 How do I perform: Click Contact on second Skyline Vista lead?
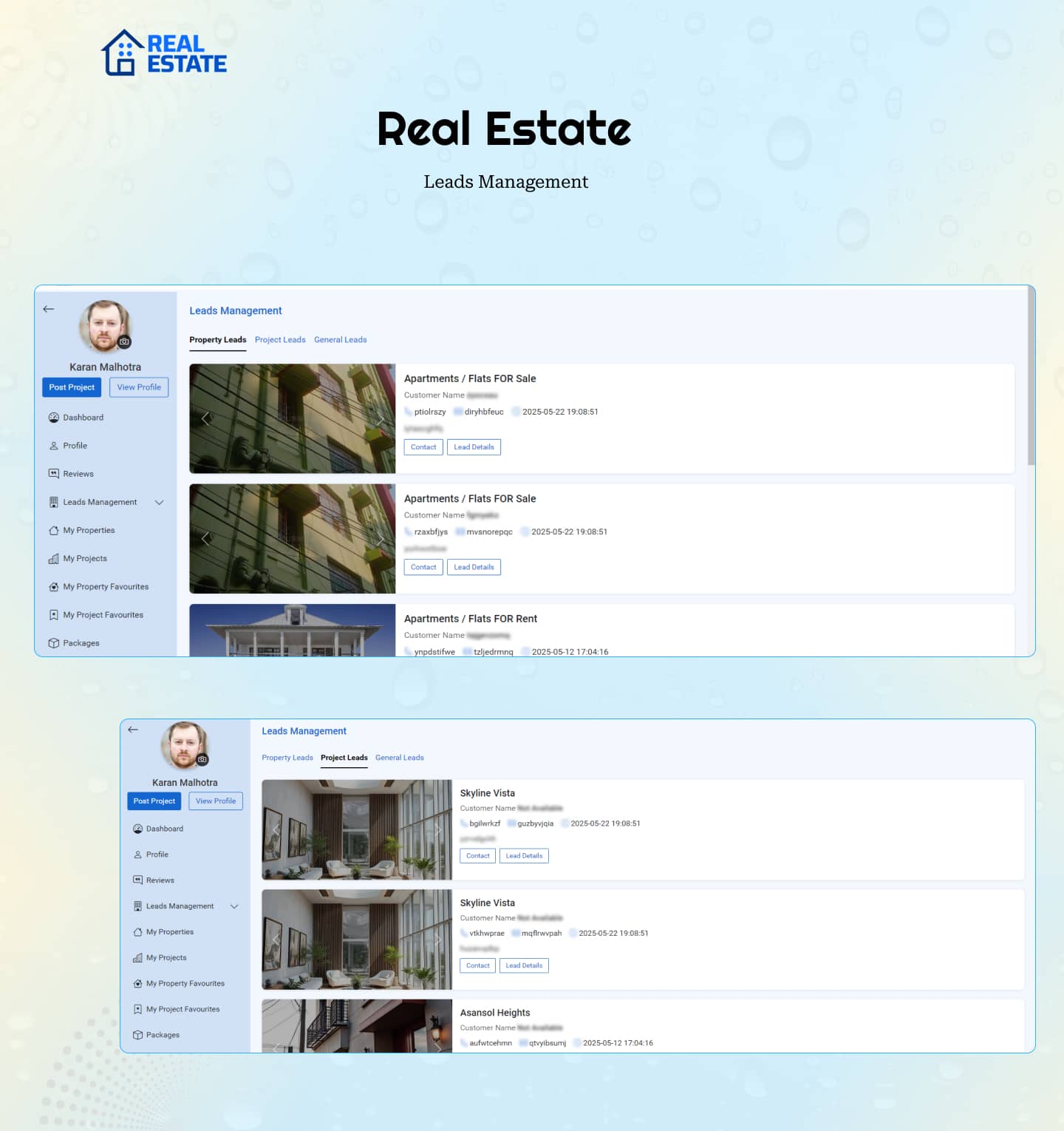tap(478, 965)
